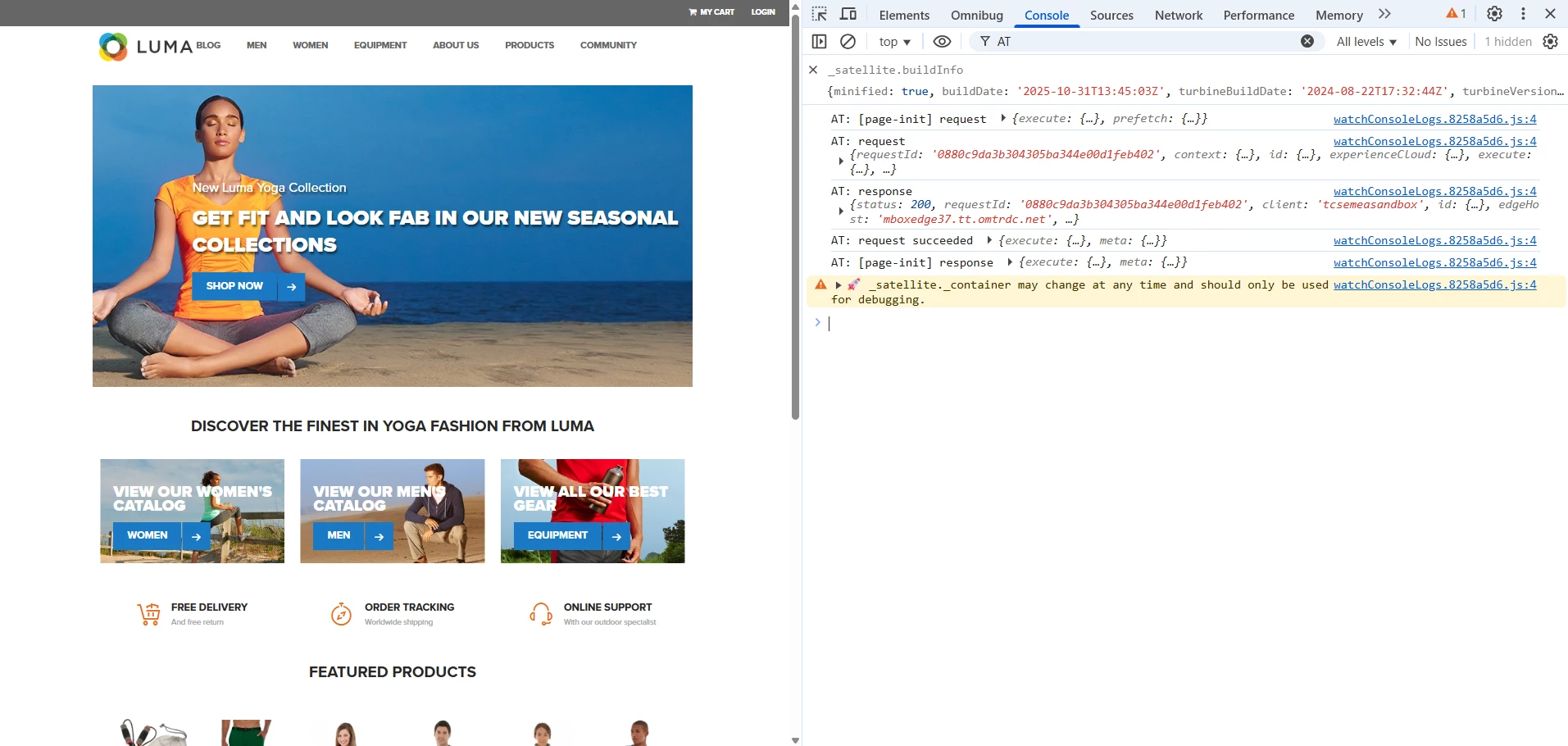Click the Login link

click(763, 12)
